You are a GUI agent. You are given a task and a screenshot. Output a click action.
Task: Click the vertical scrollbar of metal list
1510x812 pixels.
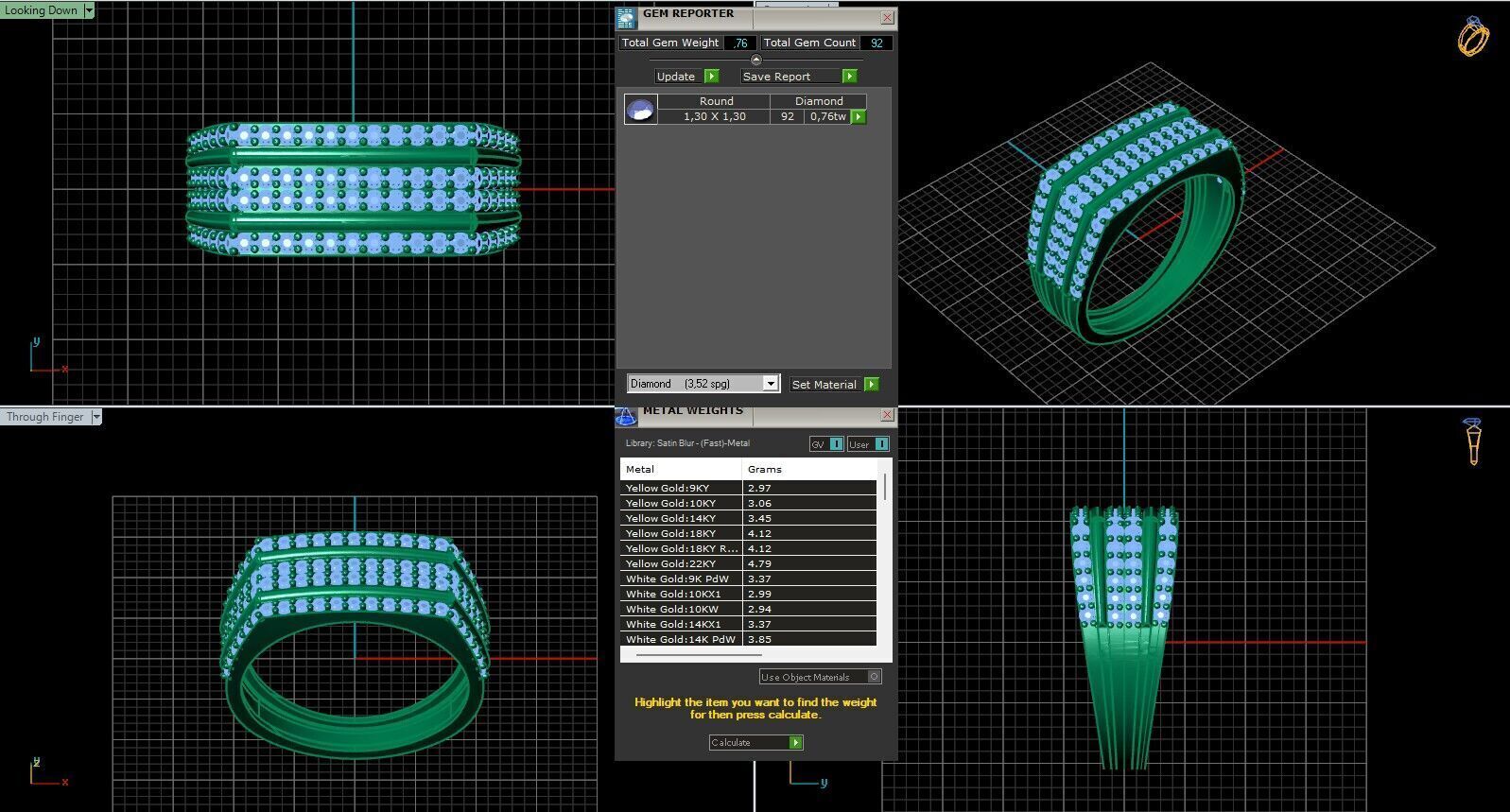click(885, 487)
